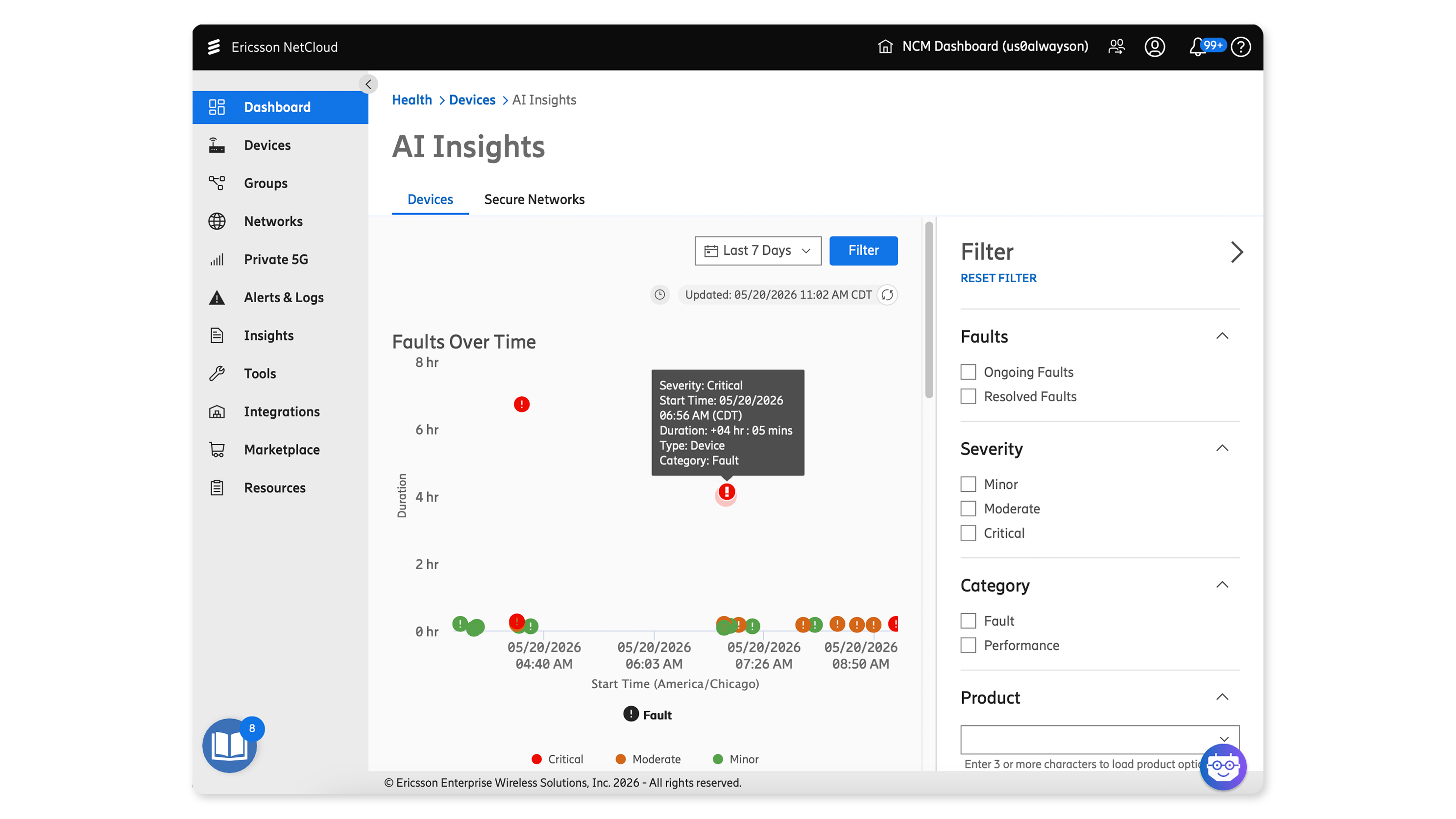The width and height of the screenshot is (1456, 819).
Task: Open Alerts & Logs in the sidebar
Action: point(280,297)
